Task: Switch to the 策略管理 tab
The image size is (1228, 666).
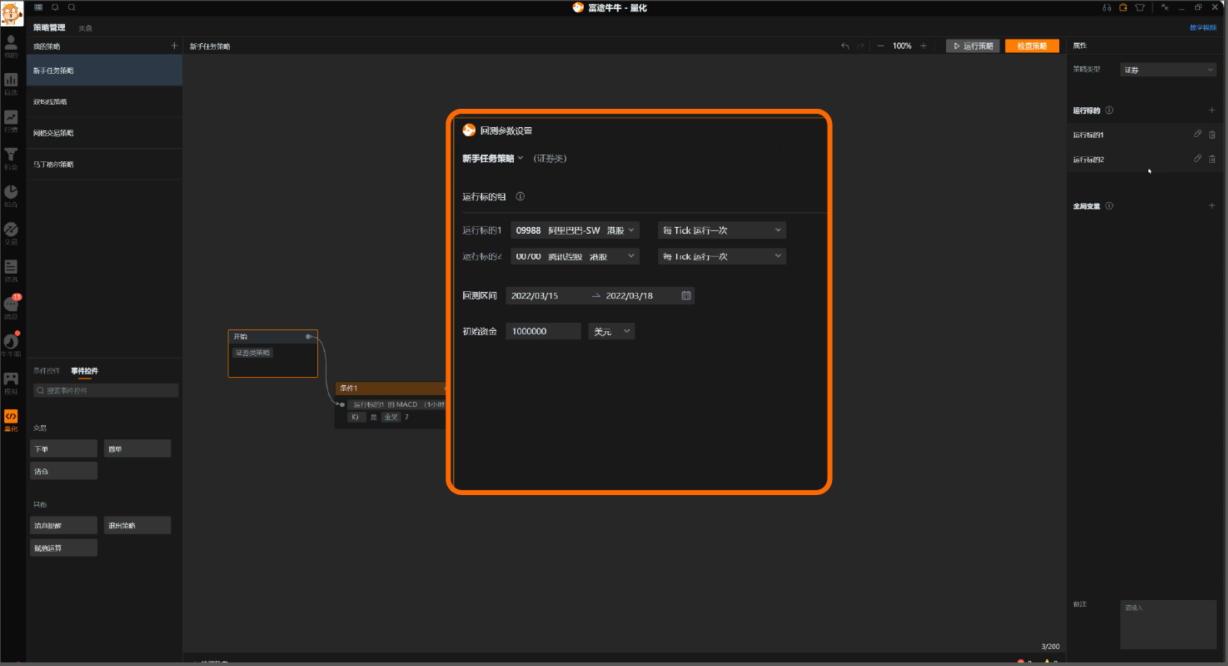Action: 49,27
